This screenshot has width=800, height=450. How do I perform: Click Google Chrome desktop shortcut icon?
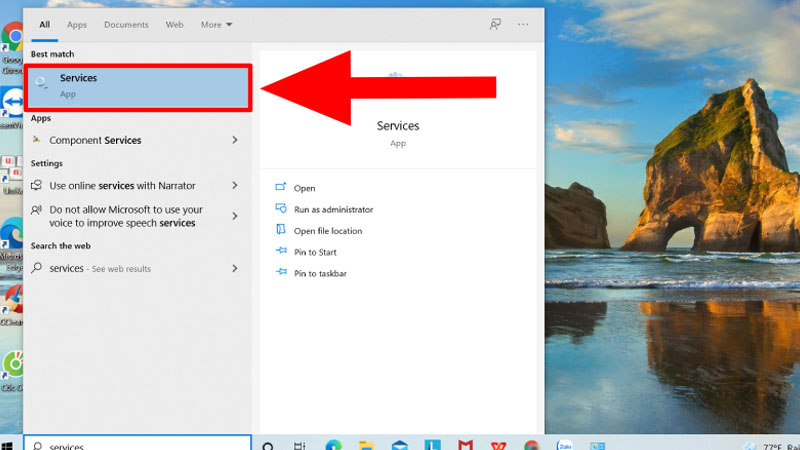[x=12, y=40]
